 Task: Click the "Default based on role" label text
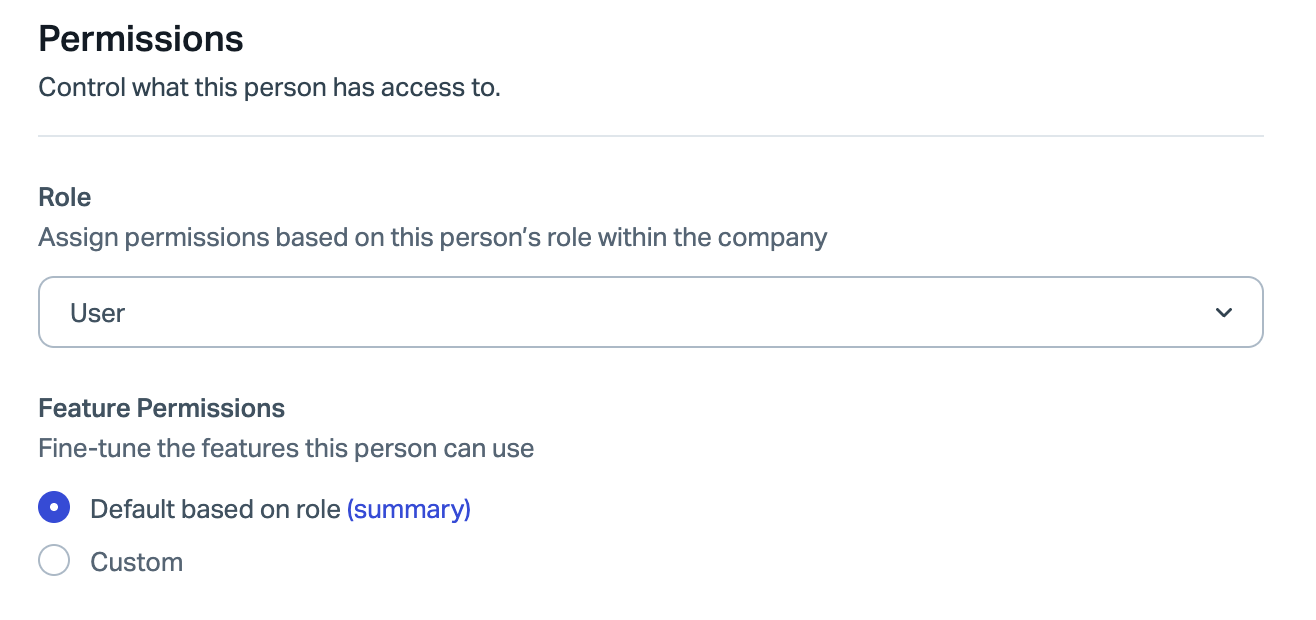215,509
